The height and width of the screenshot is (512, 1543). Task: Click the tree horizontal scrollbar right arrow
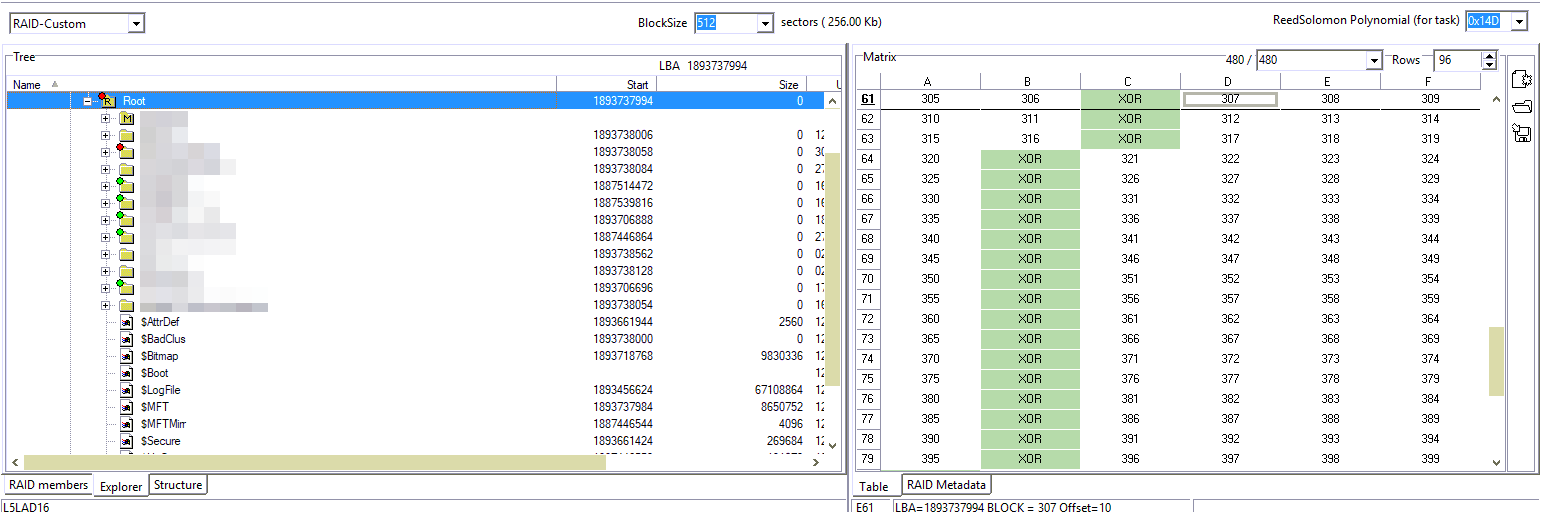(x=816, y=462)
